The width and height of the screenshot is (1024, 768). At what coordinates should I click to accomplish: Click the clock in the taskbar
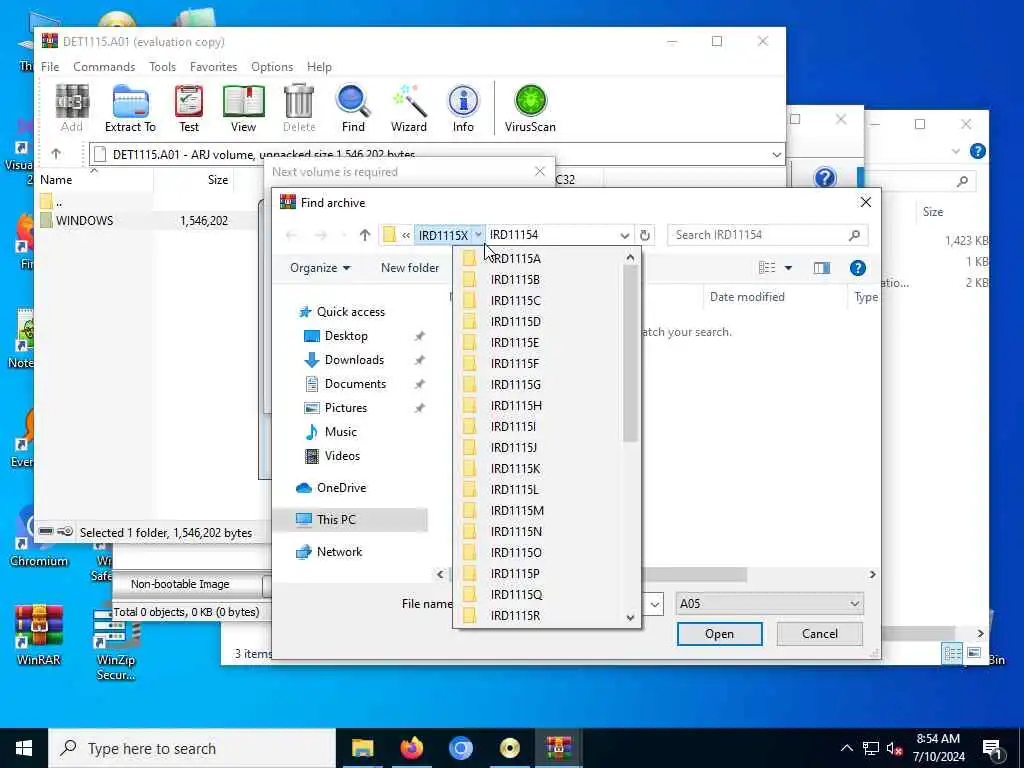[x=938, y=748]
